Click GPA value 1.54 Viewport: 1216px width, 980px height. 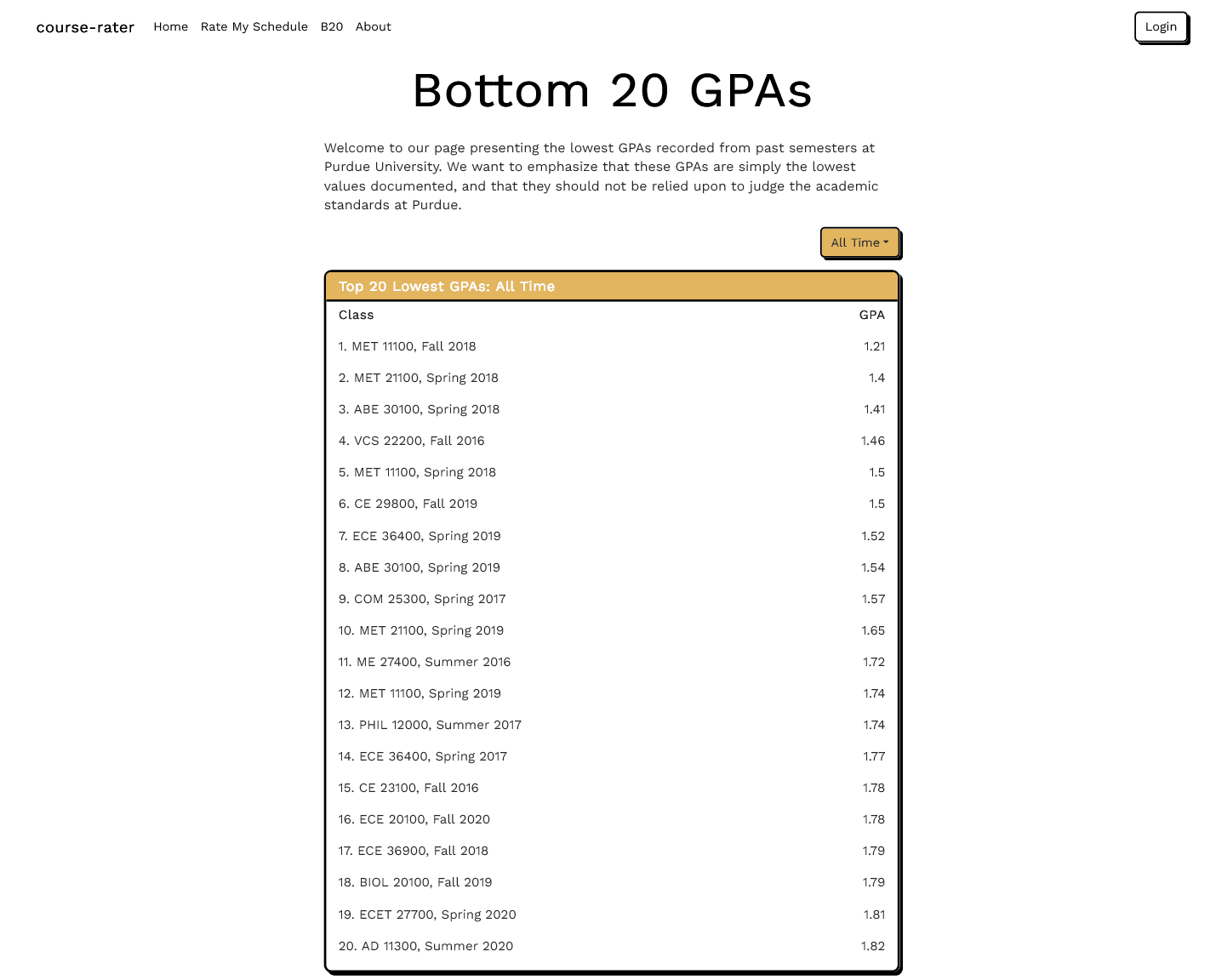coord(873,567)
